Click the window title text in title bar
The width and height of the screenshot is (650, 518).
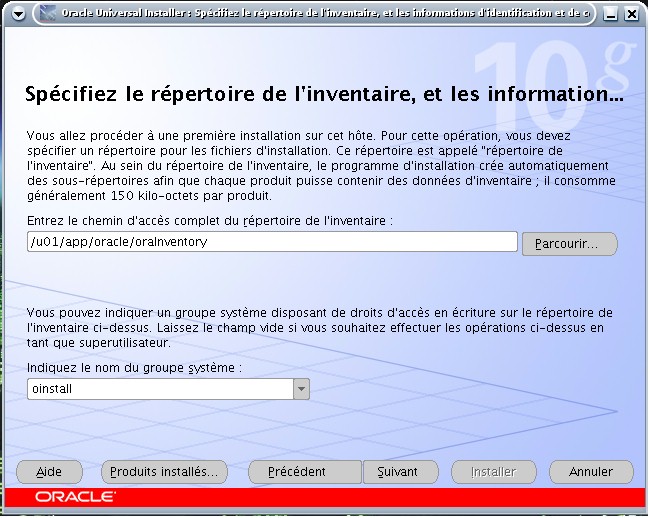click(x=325, y=13)
